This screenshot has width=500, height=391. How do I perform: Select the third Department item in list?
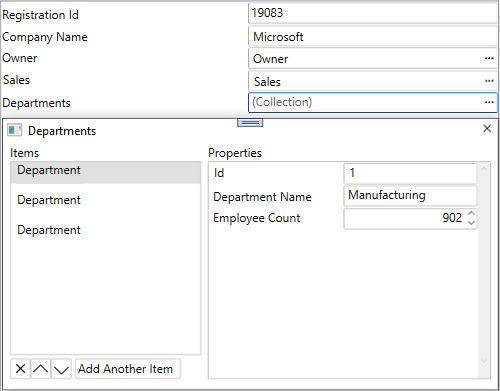(105, 230)
